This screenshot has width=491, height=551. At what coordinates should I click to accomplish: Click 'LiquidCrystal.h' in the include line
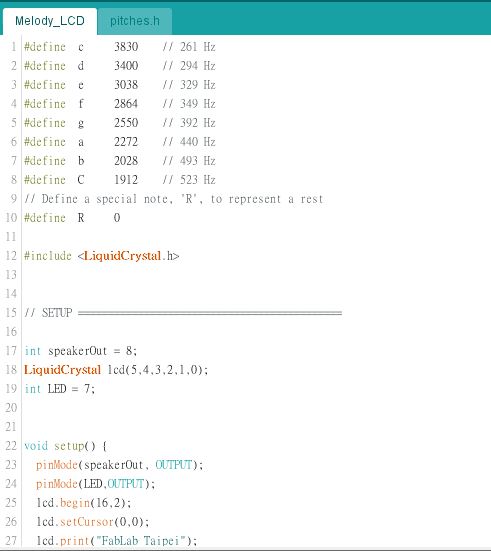pos(129,256)
